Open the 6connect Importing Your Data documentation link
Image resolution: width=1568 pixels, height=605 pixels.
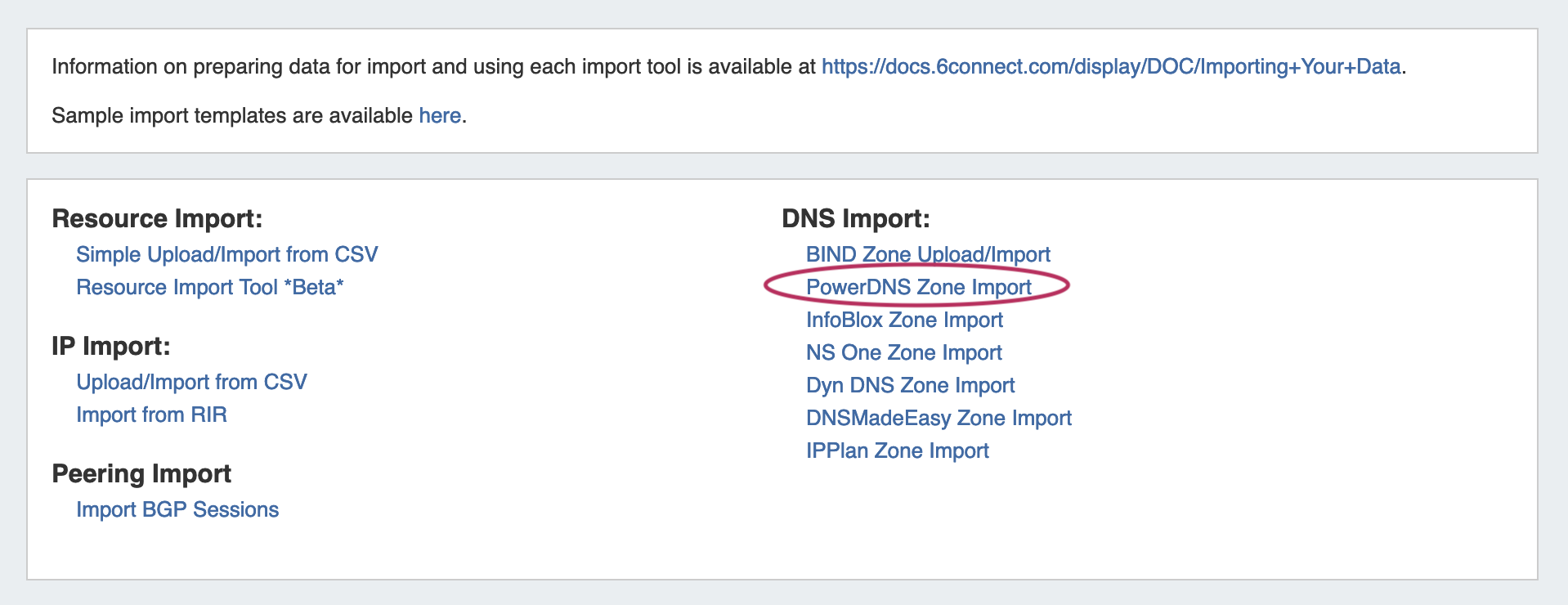point(1110,66)
